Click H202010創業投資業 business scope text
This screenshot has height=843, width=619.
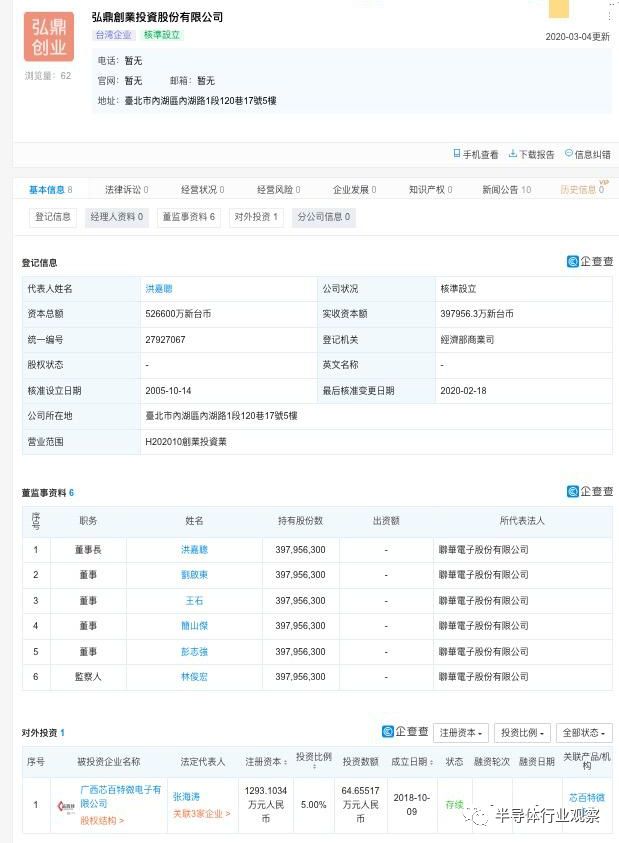point(186,442)
